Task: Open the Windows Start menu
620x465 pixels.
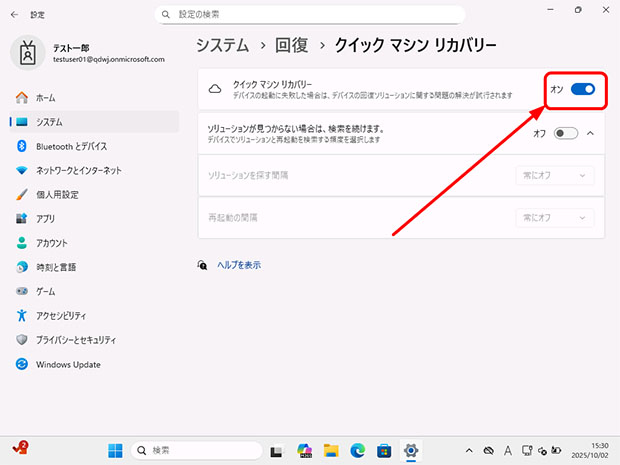Action: click(115, 450)
